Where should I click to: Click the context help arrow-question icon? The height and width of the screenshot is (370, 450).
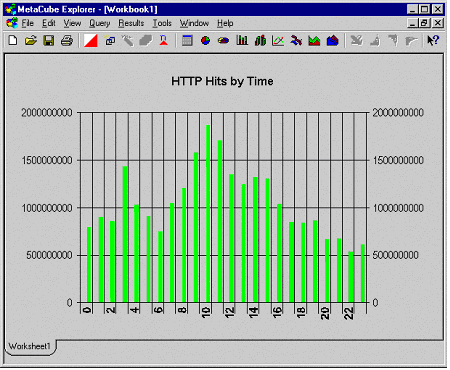(434, 41)
